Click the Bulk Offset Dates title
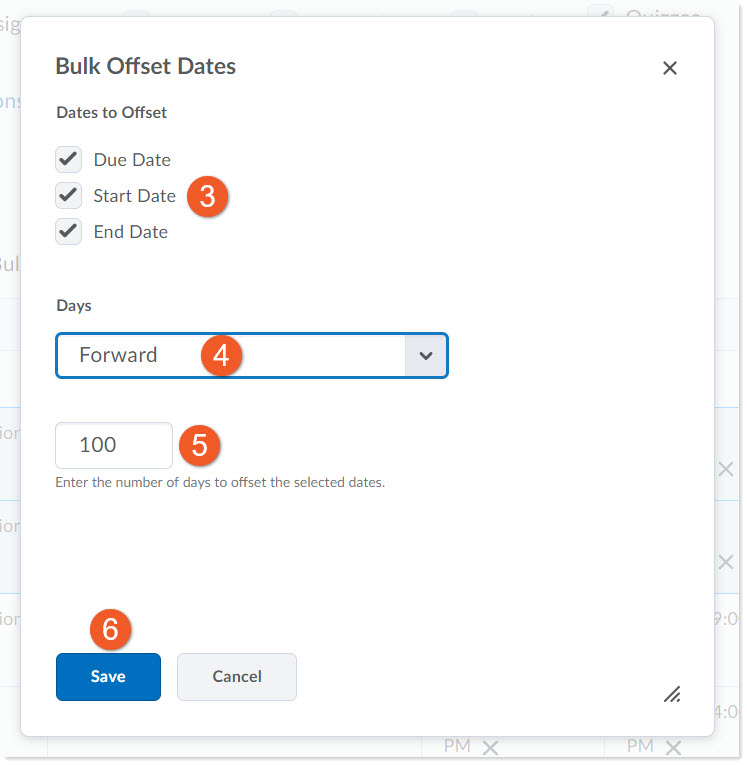Screen dimensions: 747x765 click(146, 67)
